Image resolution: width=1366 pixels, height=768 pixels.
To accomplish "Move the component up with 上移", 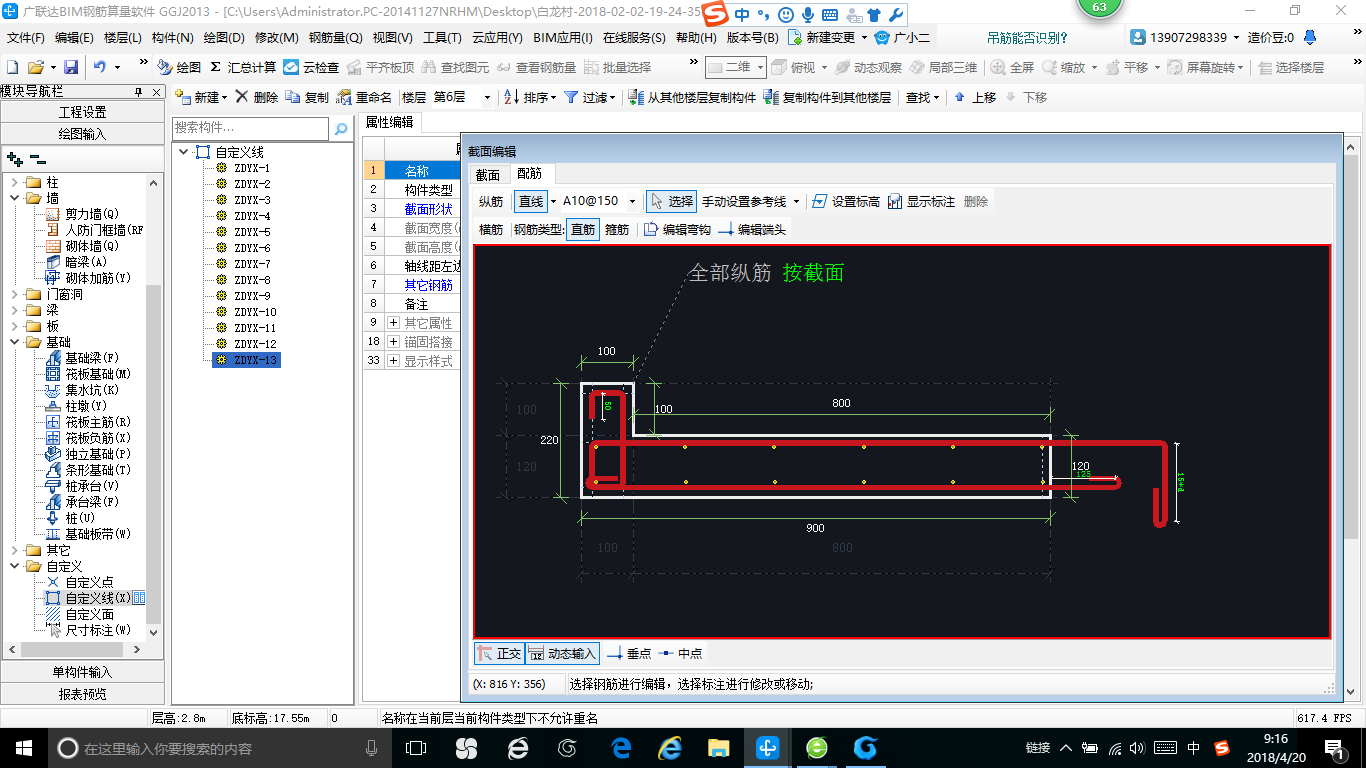I will [x=975, y=97].
